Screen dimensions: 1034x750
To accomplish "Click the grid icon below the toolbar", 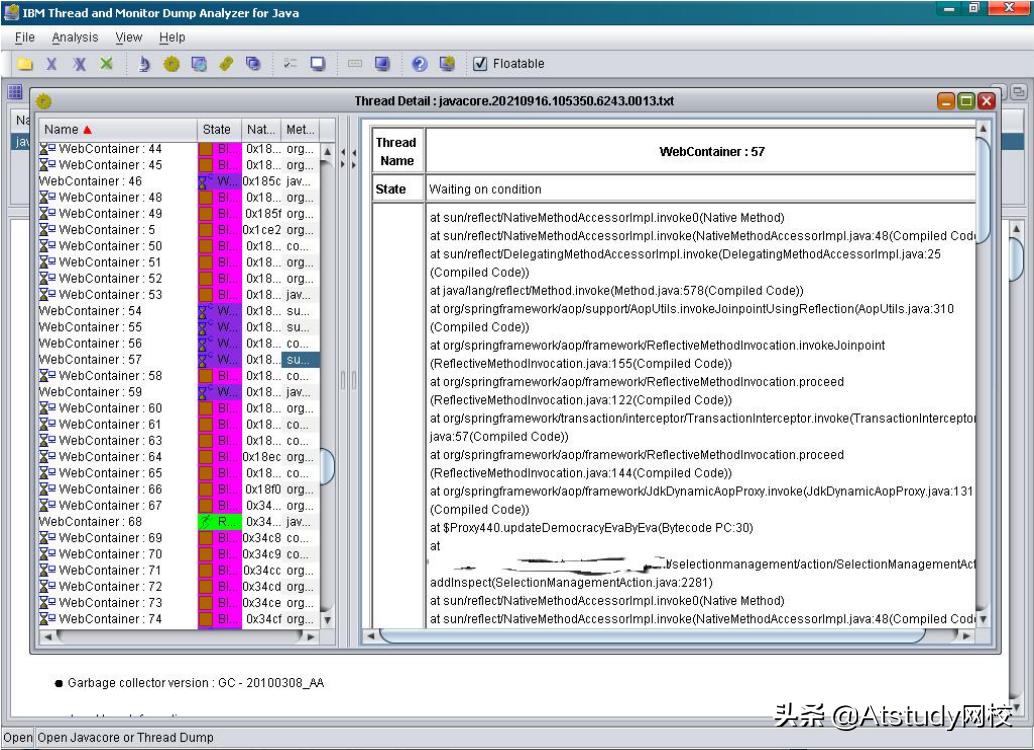I will pos(15,92).
